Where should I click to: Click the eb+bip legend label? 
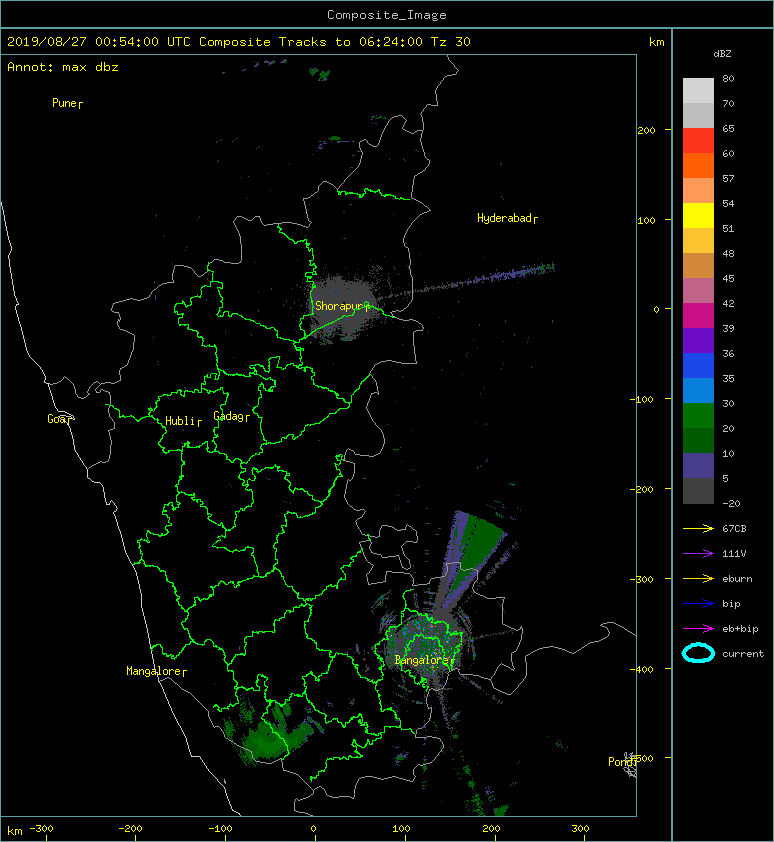[740, 629]
